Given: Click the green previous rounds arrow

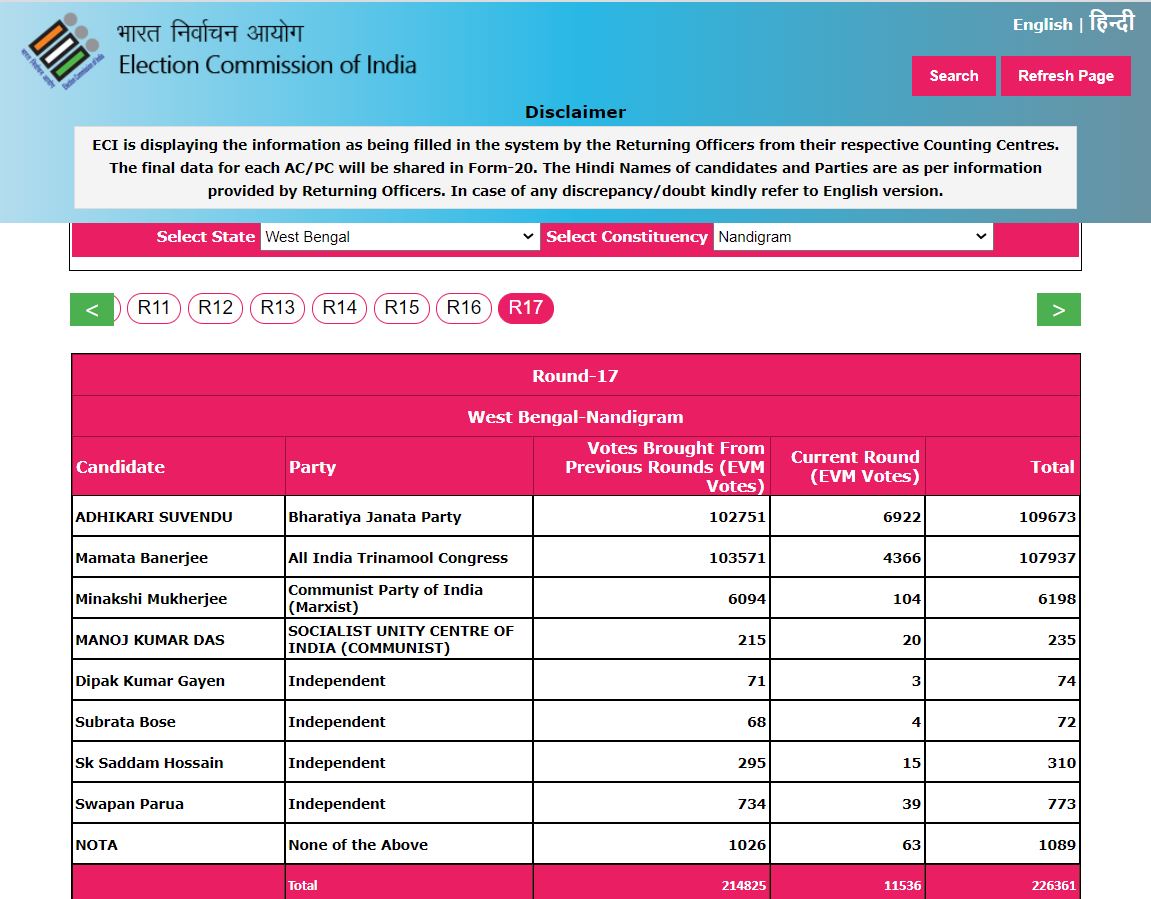Looking at the screenshot, I should pos(91,309).
